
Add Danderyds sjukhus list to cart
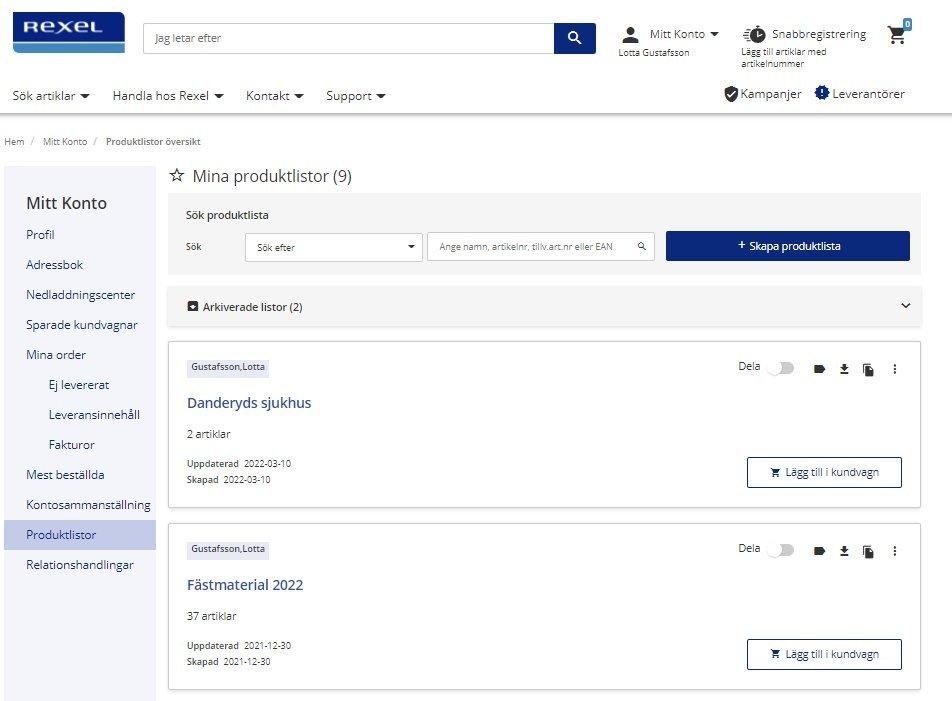coord(824,472)
